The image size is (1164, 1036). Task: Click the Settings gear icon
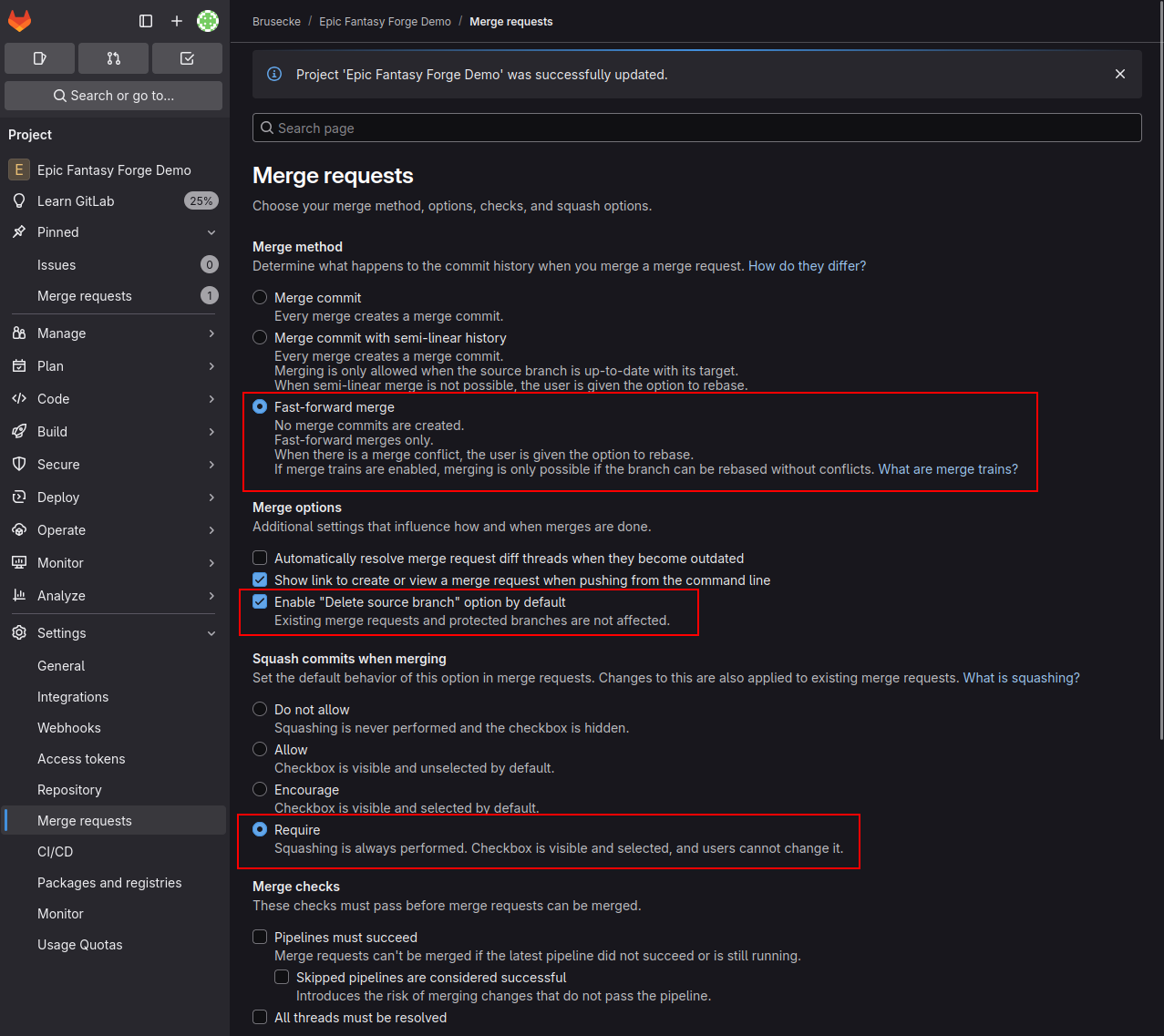pos(19,632)
